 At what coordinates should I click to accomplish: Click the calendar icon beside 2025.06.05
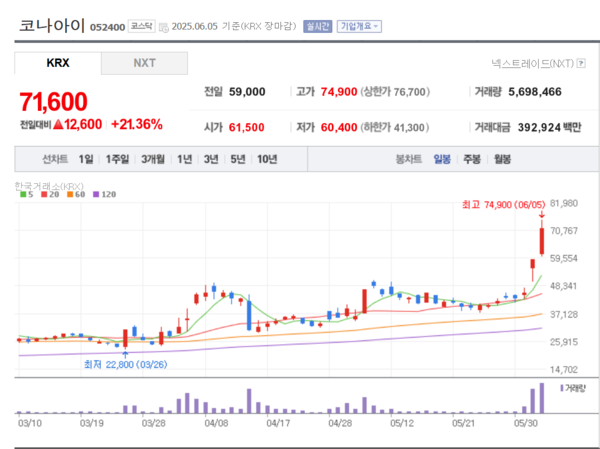click(x=163, y=28)
